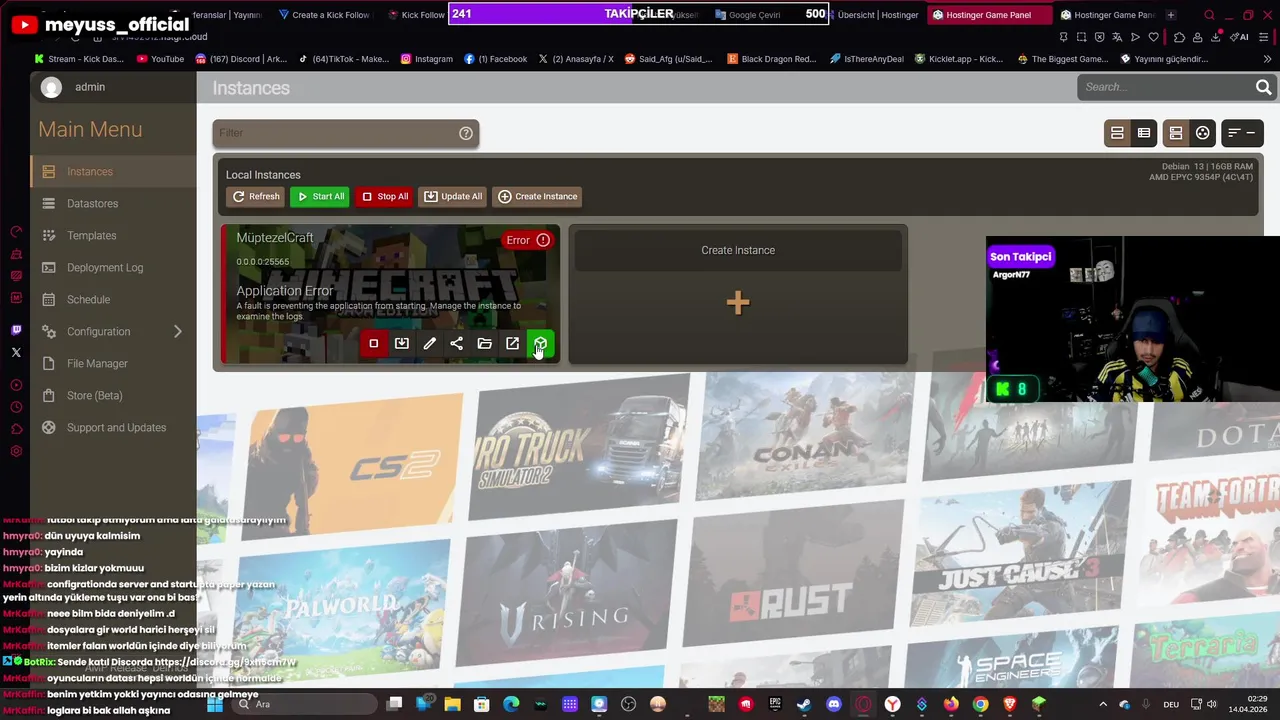This screenshot has height=720, width=1280.
Task: Click the red Stop All button
Action: (384, 197)
